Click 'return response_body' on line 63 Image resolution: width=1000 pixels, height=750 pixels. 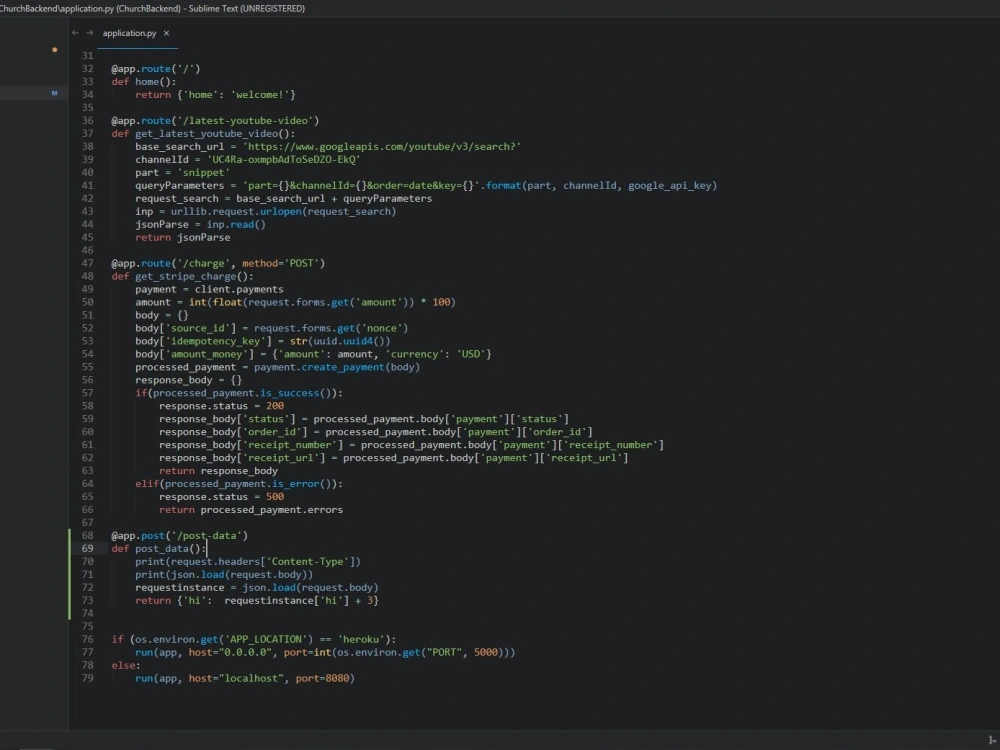pos(218,471)
